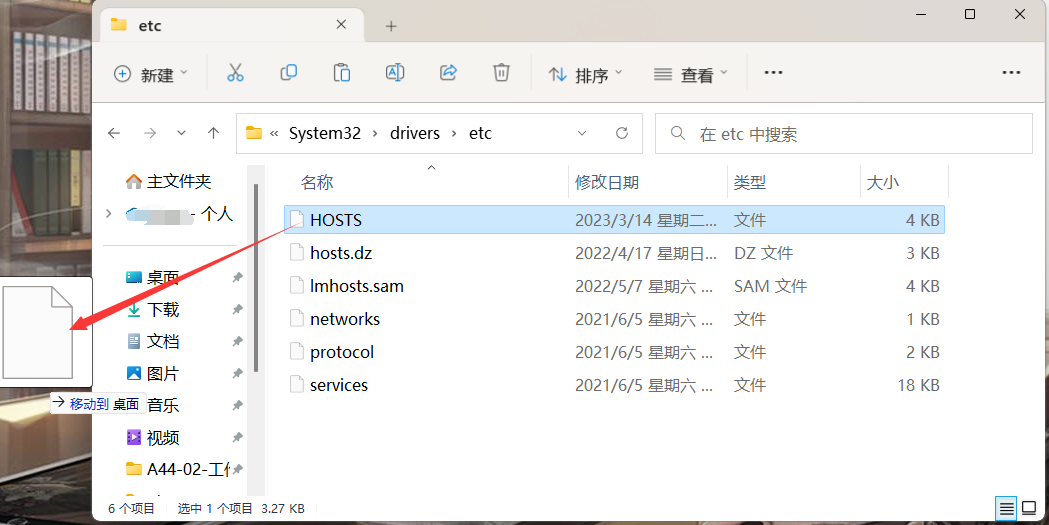Switch to details view layout icon
Screen dimensions: 1049x525
click(1007, 508)
